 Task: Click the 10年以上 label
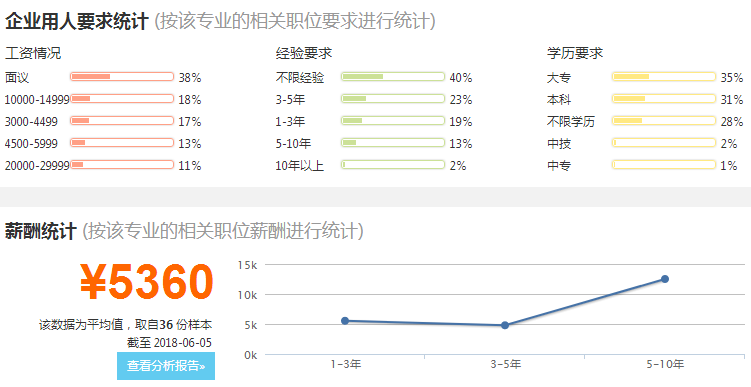[x=300, y=166]
